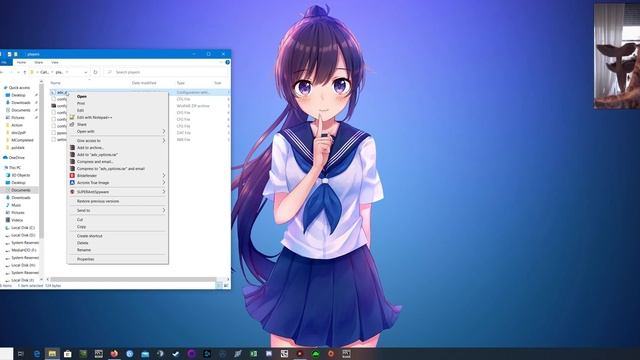Expand the Open with submenu

click(x=118, y=131)
